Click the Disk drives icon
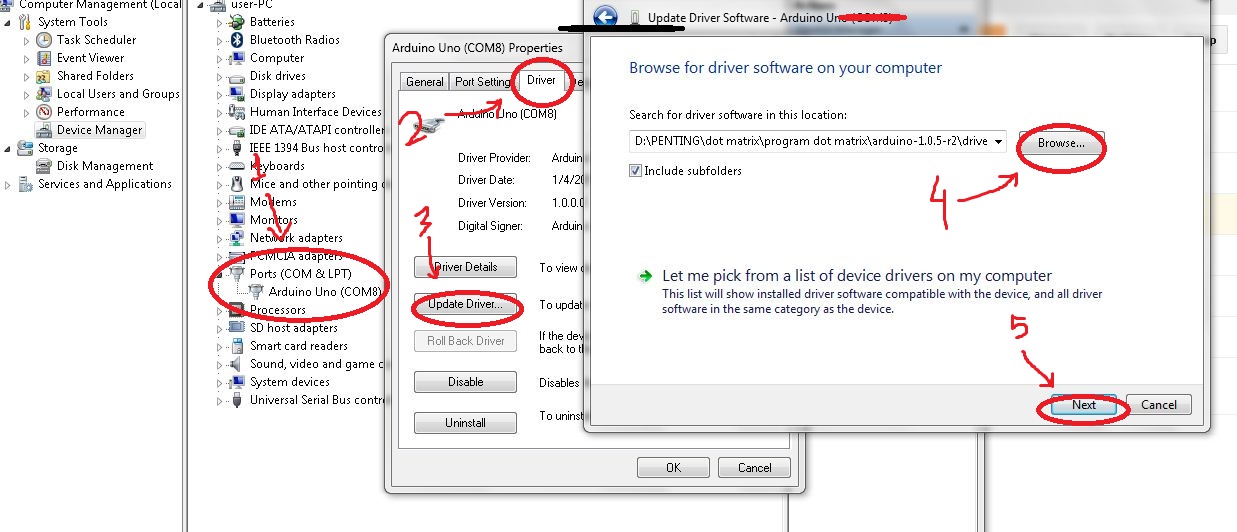The height and width of the screenshot is (532, 1237). click(237, 76)
